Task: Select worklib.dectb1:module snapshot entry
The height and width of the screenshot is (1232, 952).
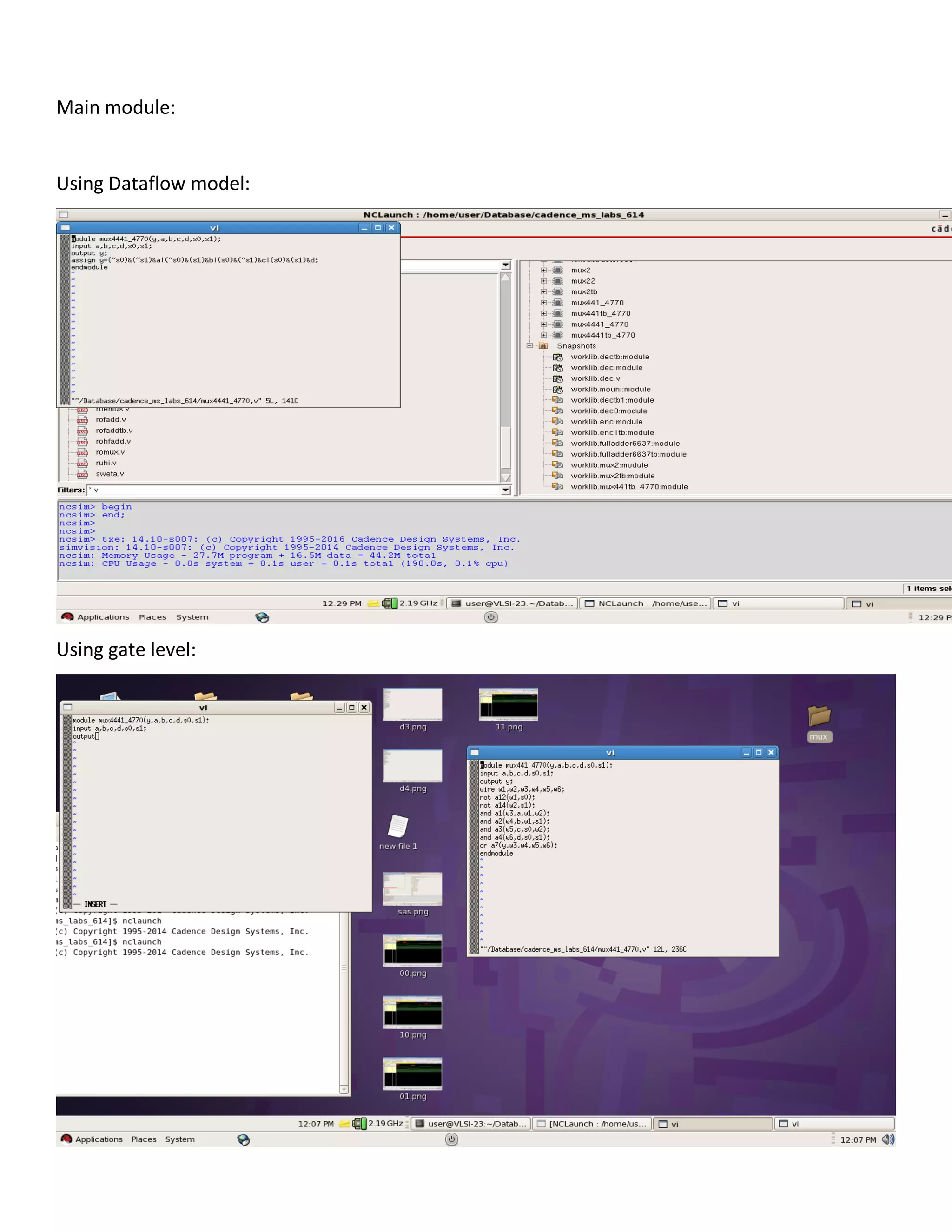Action: click(613, 400)
